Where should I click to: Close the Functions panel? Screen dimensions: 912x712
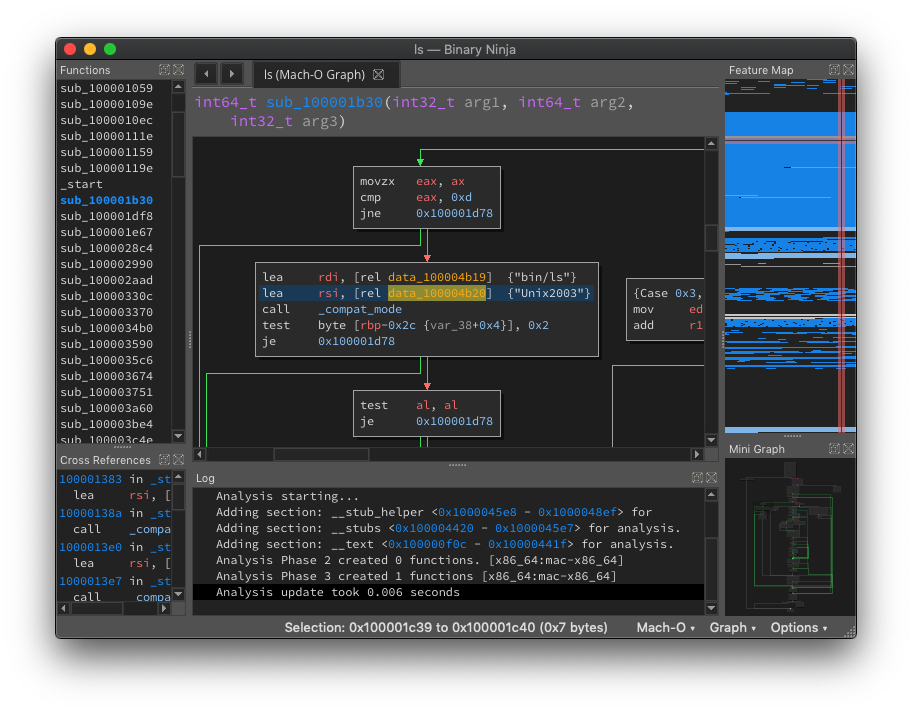click(x=178, y=70)
